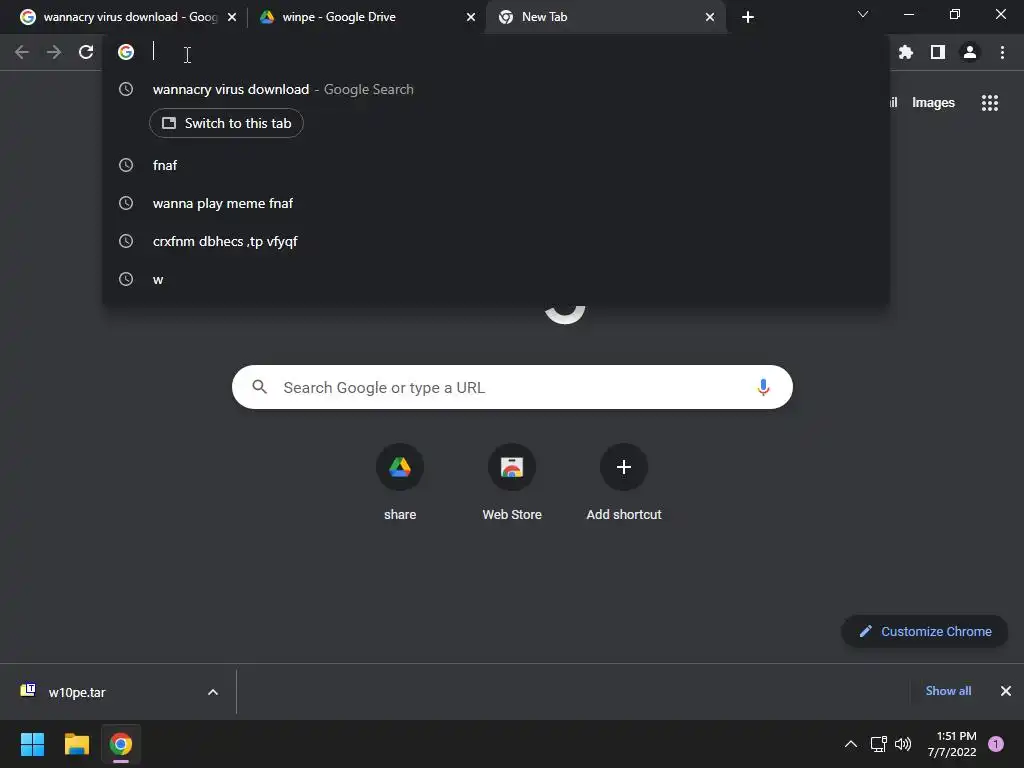Close the winpe Google Drive tab
This screenshot has height=768, width=1024.
(x=471, y=17)
